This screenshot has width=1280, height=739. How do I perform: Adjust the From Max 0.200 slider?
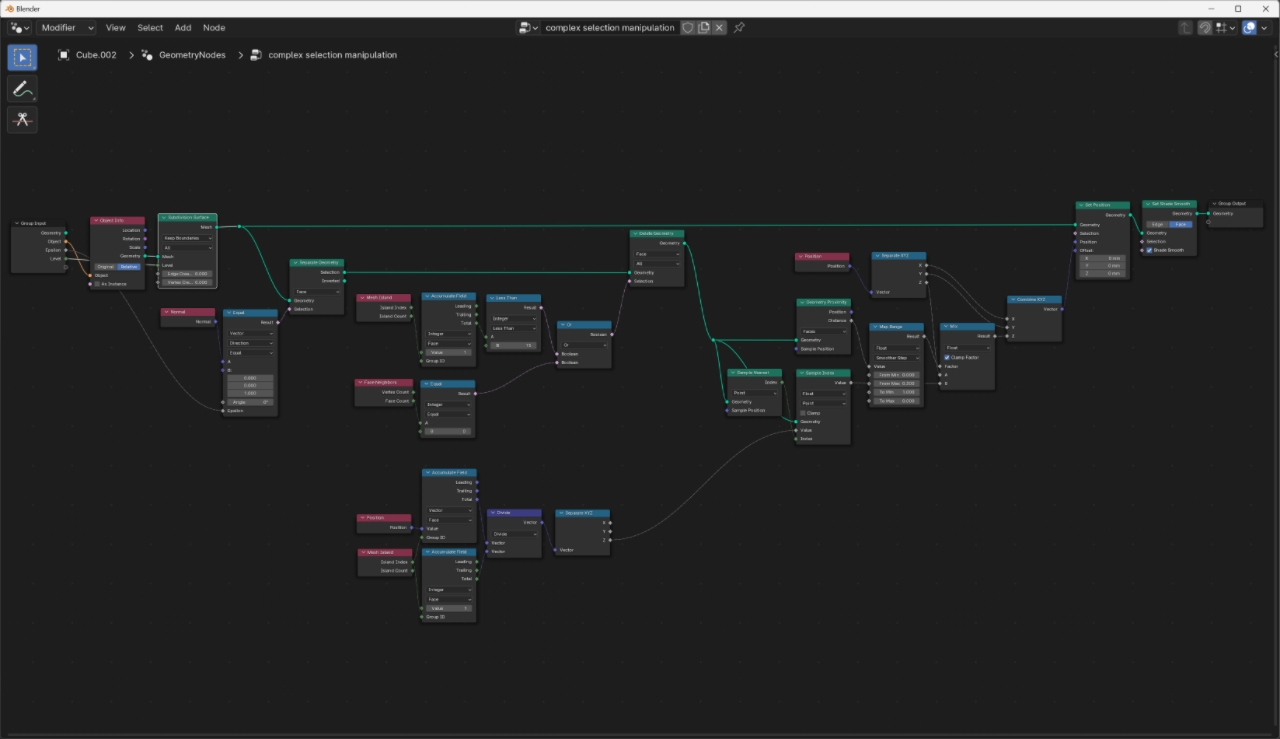(x=896, y=383)
